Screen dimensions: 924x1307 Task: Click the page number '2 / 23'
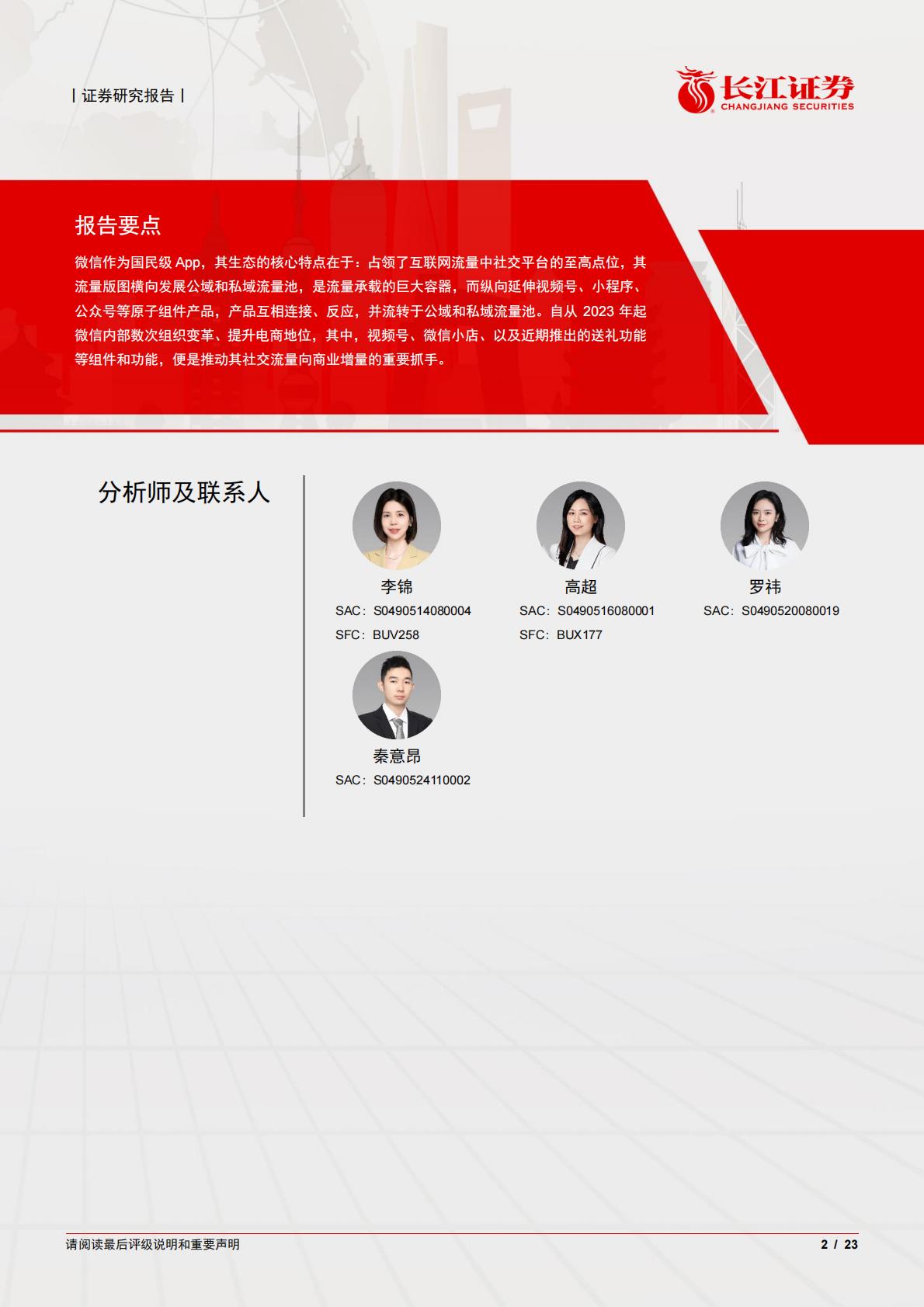[x=839, y=1244]
